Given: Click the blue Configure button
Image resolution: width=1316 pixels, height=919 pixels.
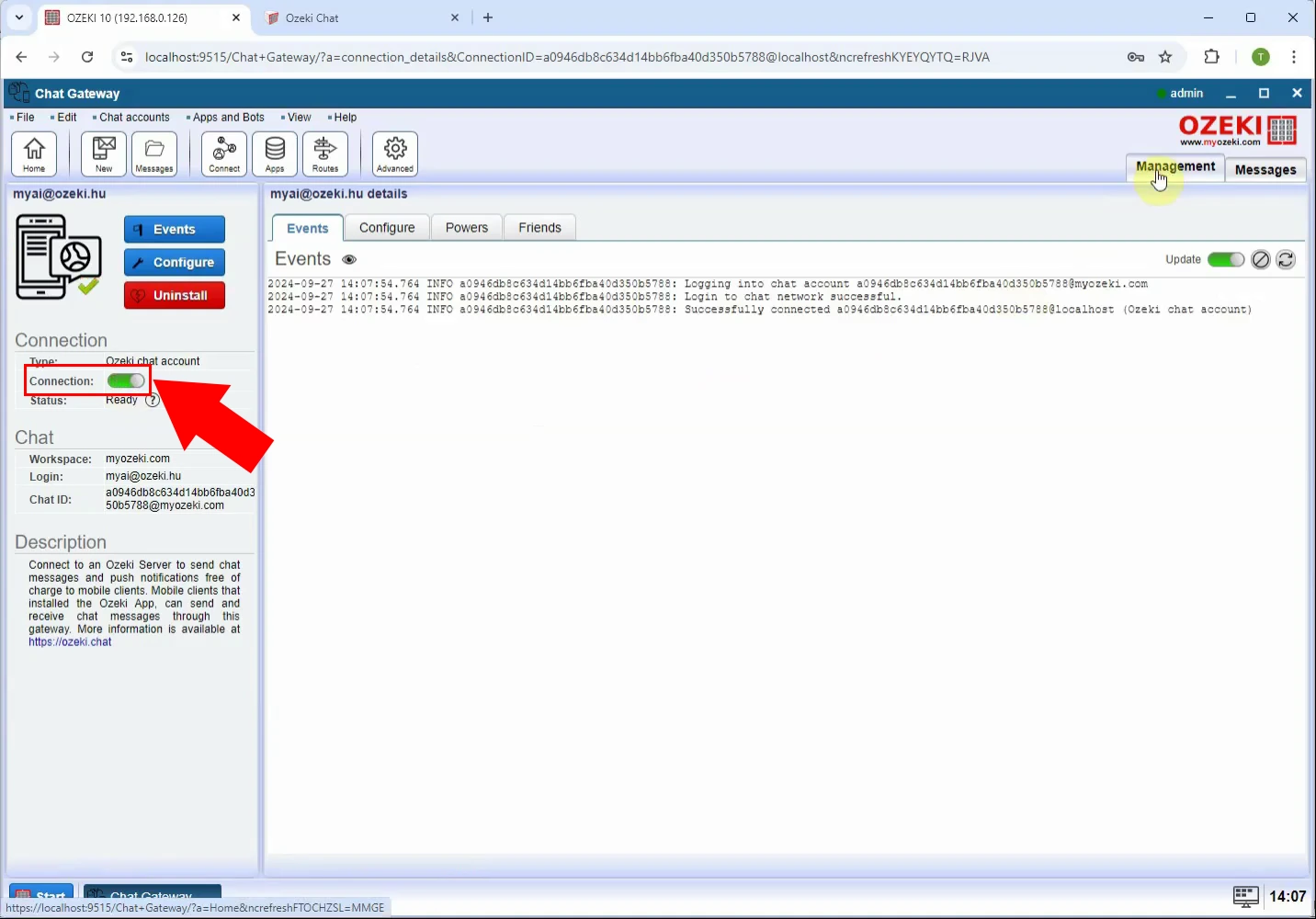Looking at the screenshot, I should pos(175,263).
